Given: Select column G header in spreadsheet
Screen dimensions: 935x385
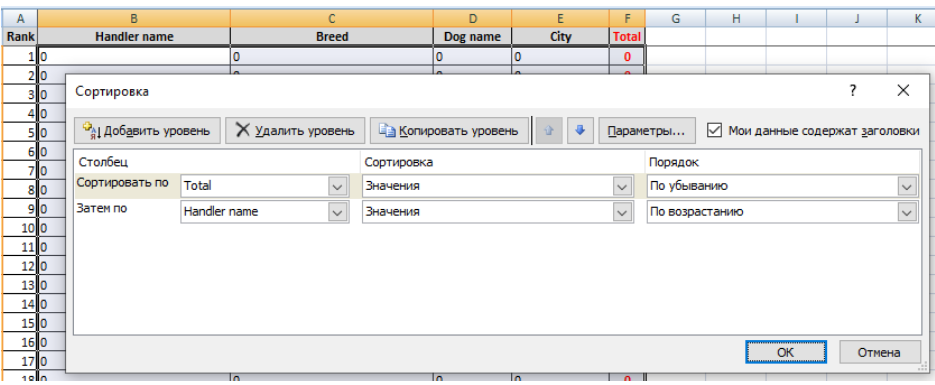Looking at the screenshot, I should click(676, 18).
